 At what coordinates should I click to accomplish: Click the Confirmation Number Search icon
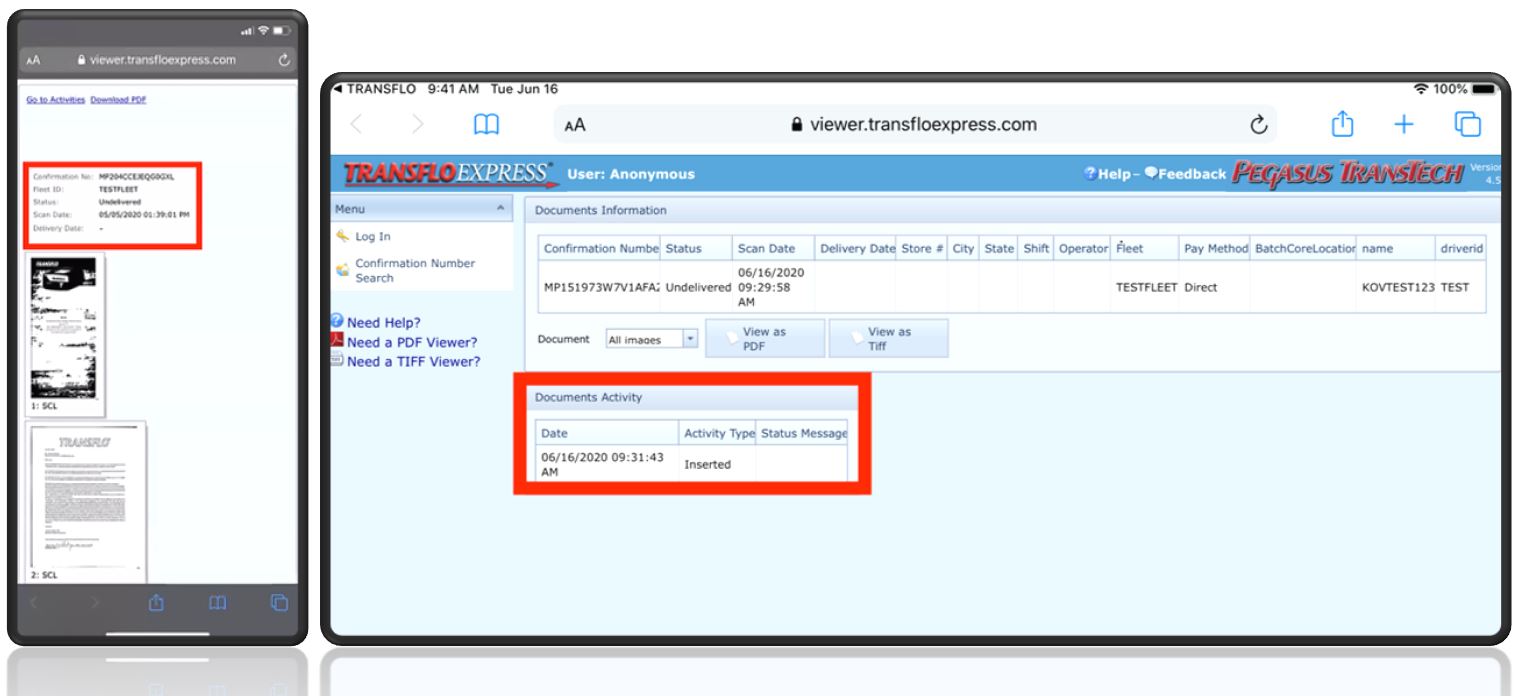[x=341, y=271]
